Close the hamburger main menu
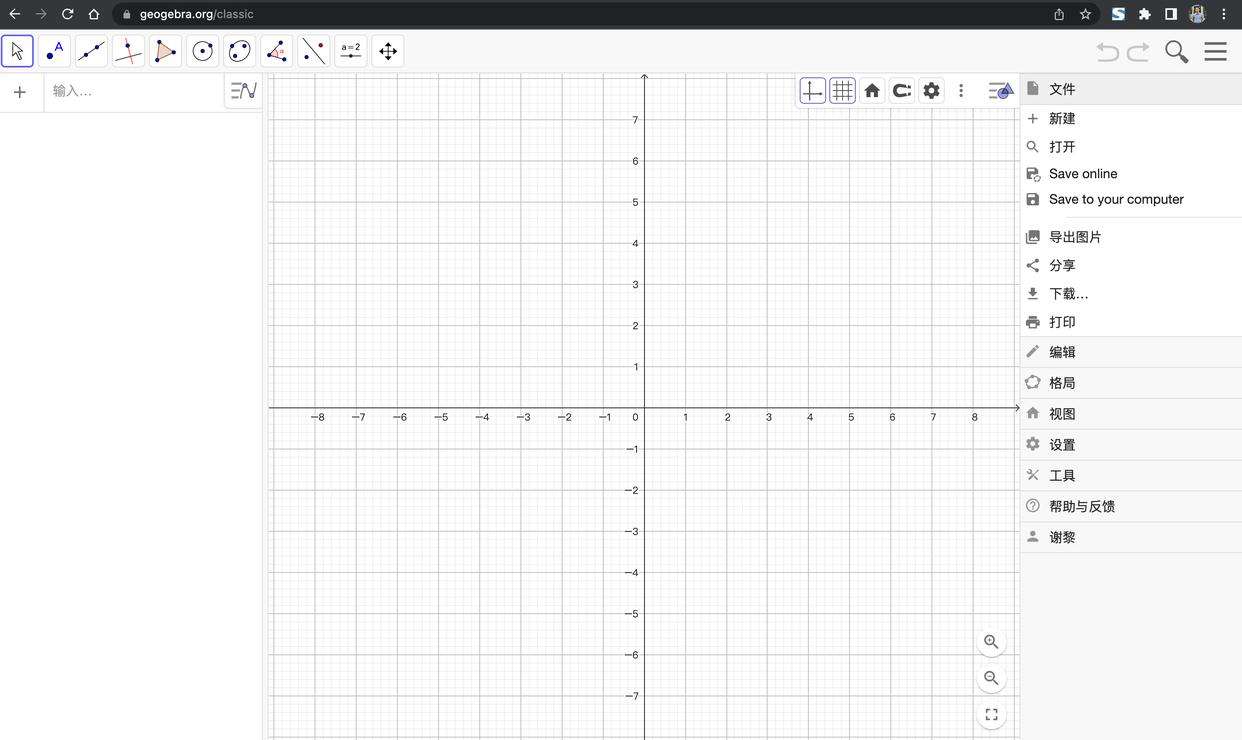Screen dimensions: 1242x740 point(1216,52)
